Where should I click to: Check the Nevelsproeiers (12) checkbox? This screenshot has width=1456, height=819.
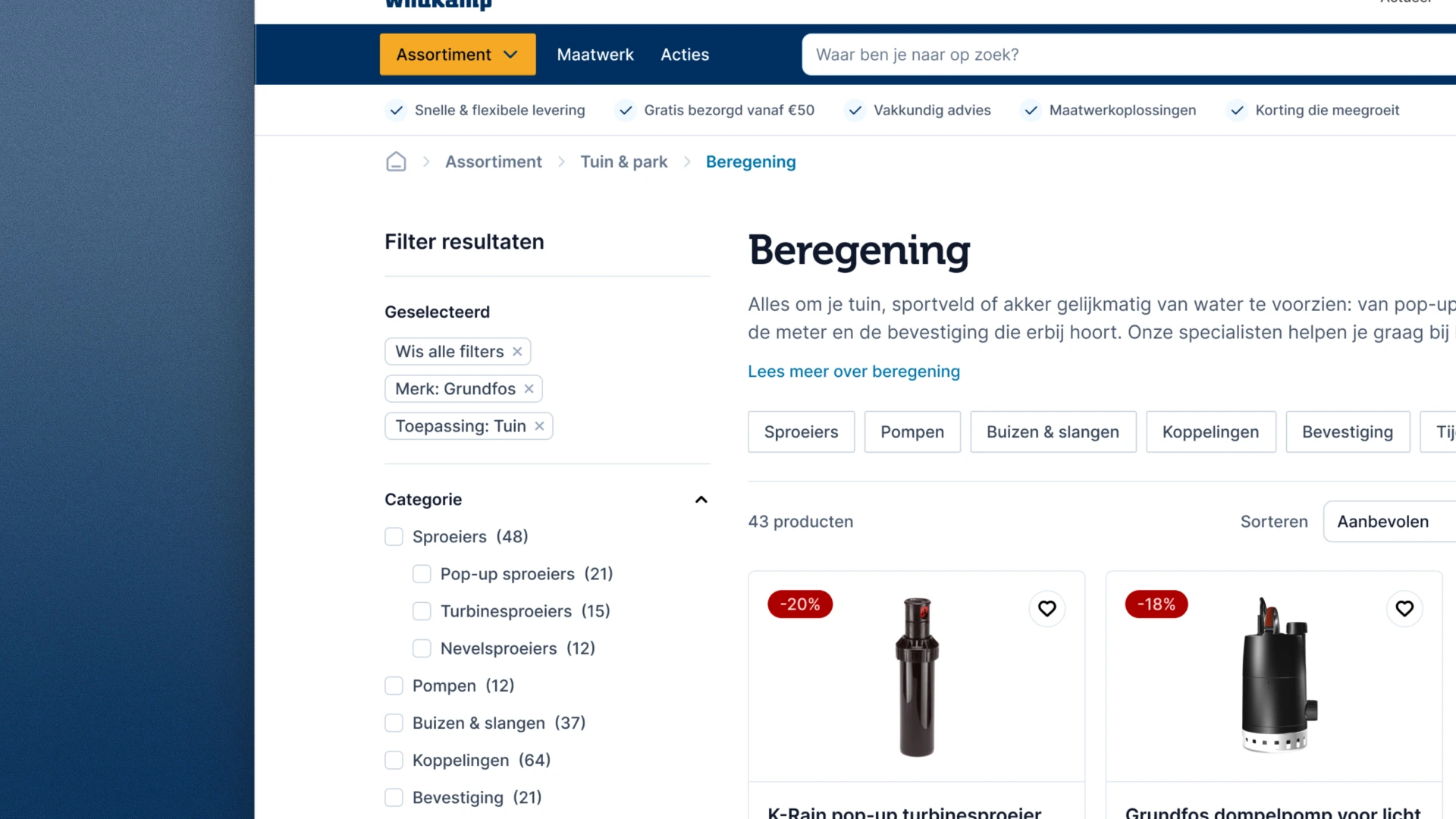coord(422,648)
